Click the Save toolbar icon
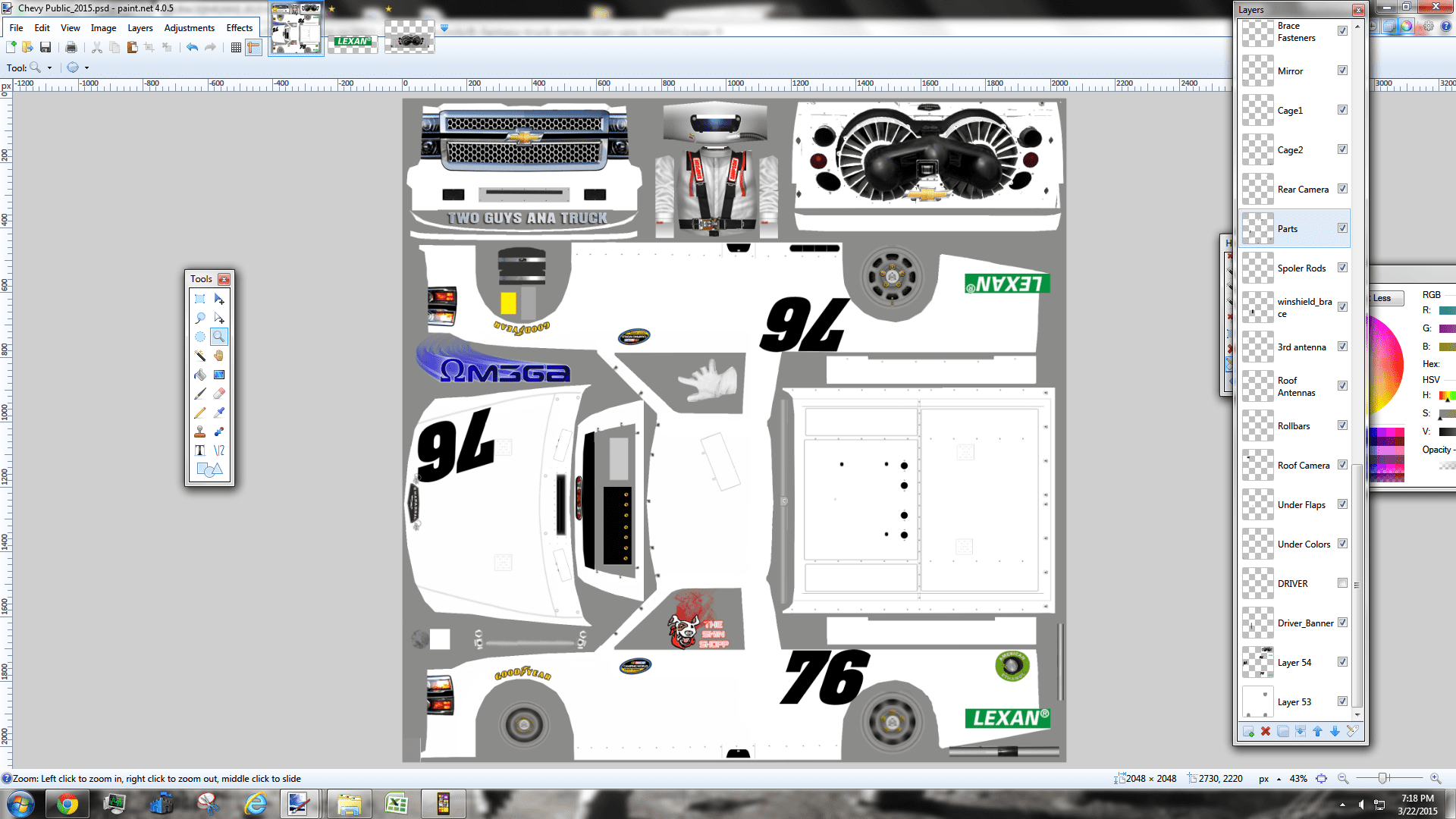 coord(45,47)
